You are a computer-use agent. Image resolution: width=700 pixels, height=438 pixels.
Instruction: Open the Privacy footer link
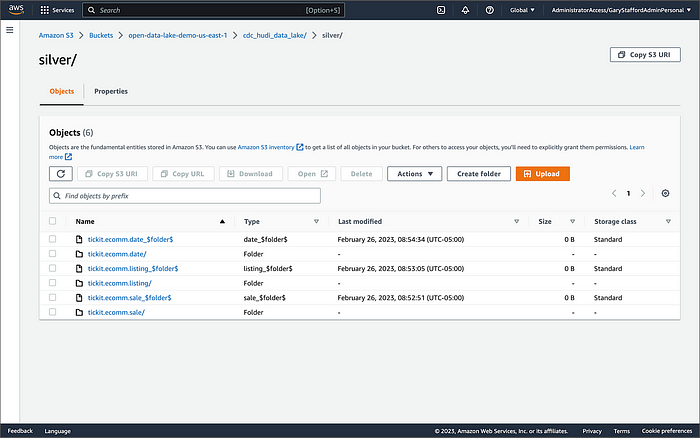click(x=592, y=431)
